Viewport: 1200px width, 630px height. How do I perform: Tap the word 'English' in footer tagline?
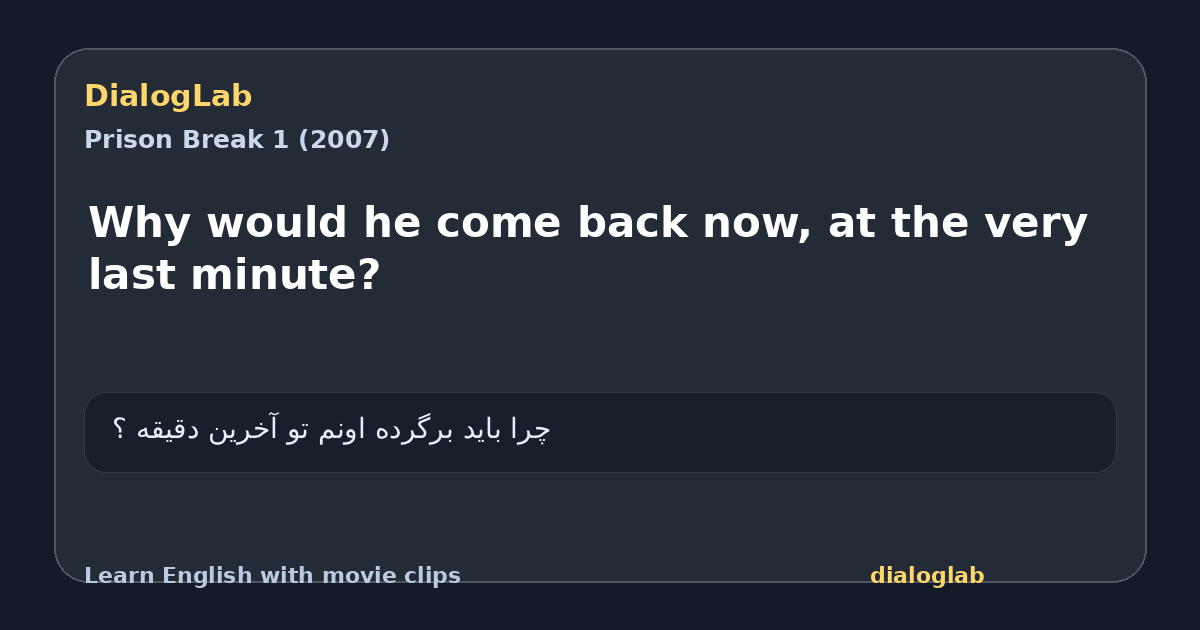[x=206, y=576]
